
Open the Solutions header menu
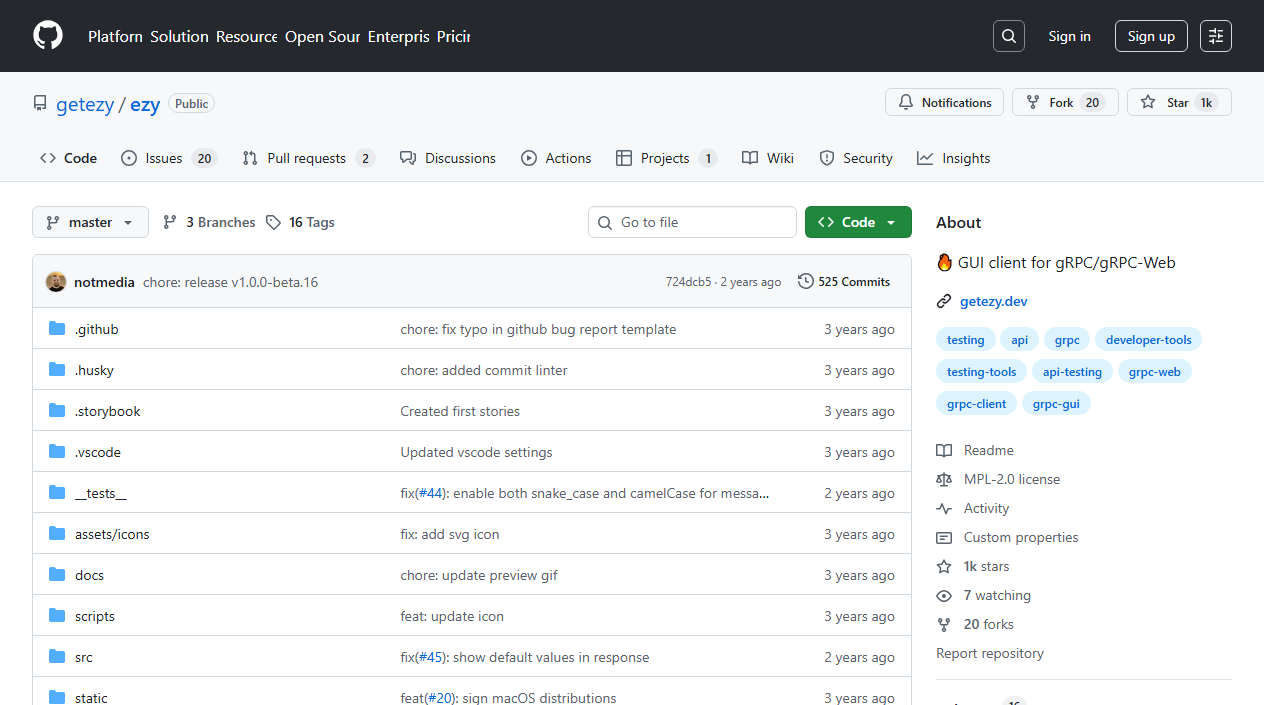(x=179, y=36)
